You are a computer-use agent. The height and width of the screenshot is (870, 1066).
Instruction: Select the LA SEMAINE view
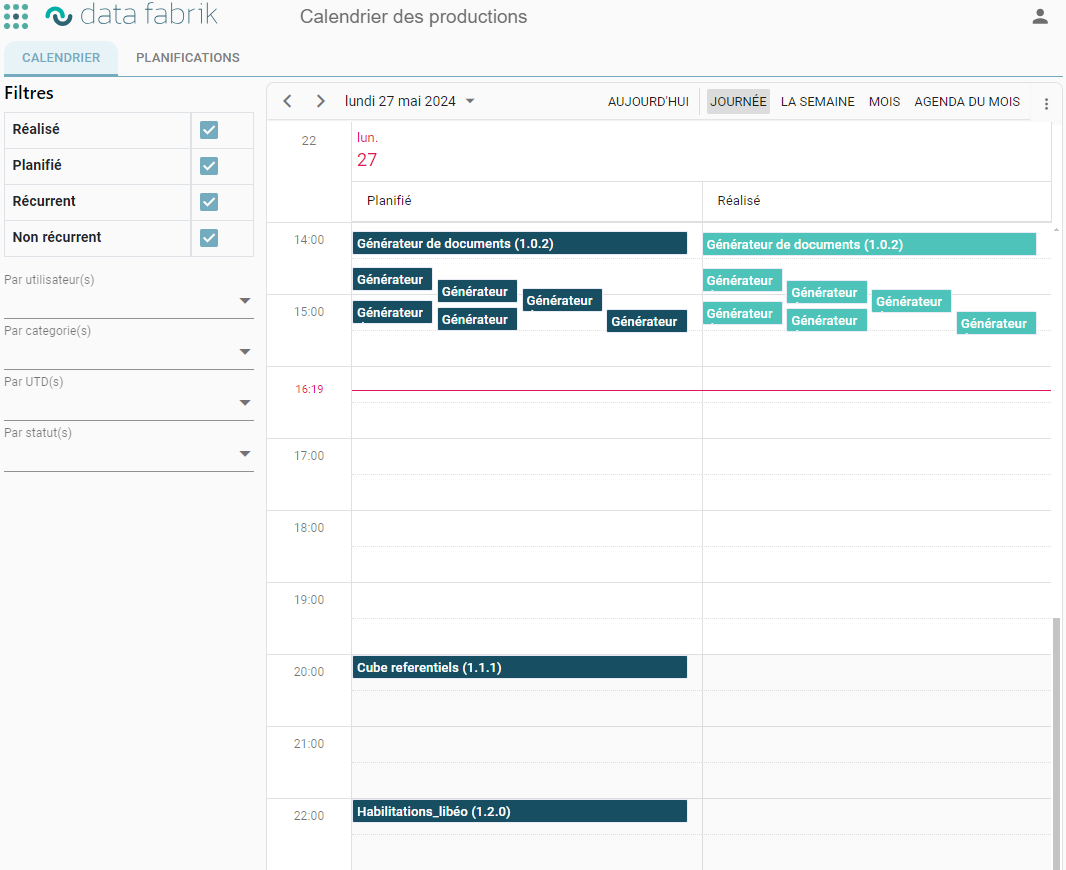[817, 101]
